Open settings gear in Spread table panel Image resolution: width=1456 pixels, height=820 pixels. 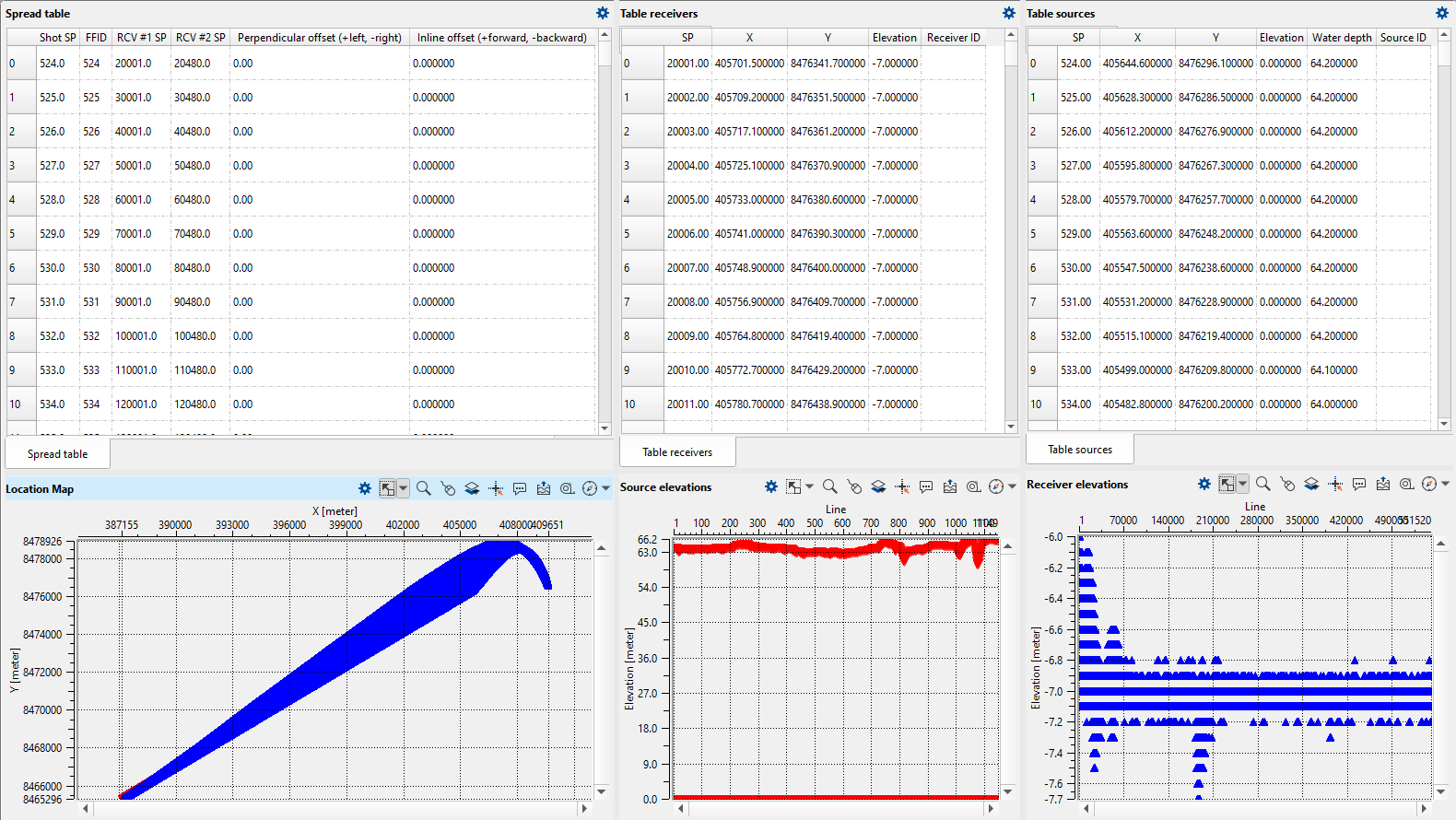[603, 13]
